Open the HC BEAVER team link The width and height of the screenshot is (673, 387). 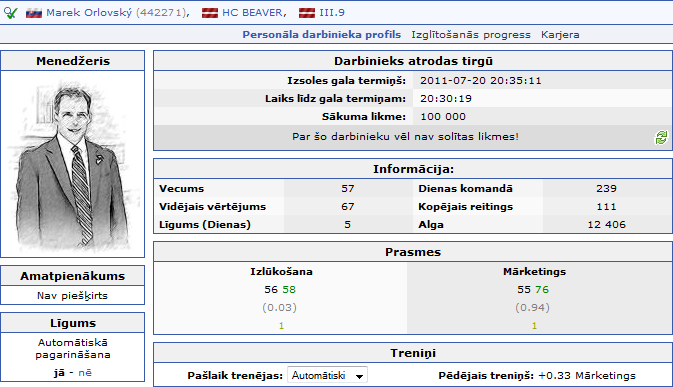pyautogui.click(x=252, y=13)
